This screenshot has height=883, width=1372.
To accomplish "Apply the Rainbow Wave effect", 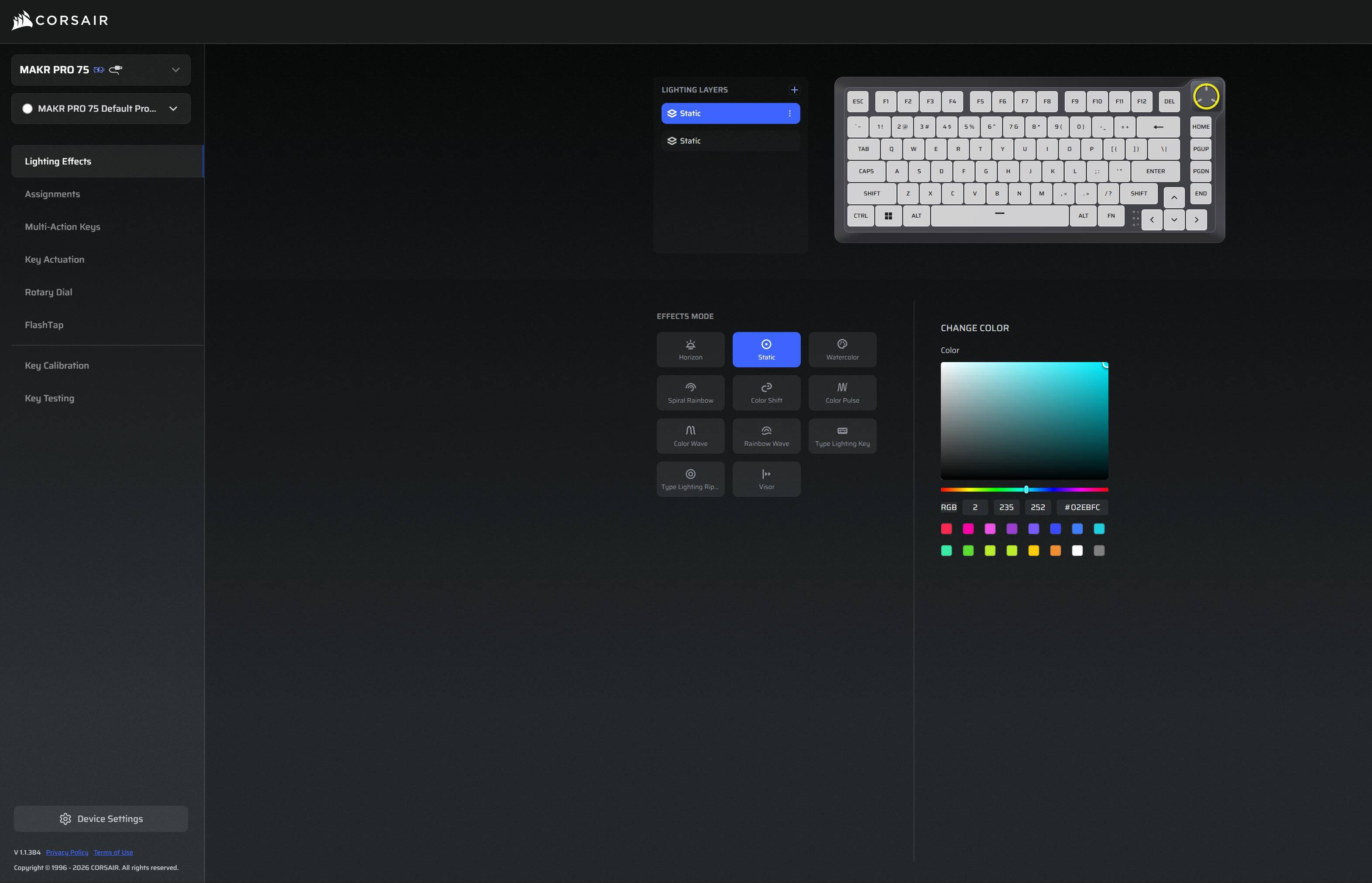I will (x=766, y=436).
